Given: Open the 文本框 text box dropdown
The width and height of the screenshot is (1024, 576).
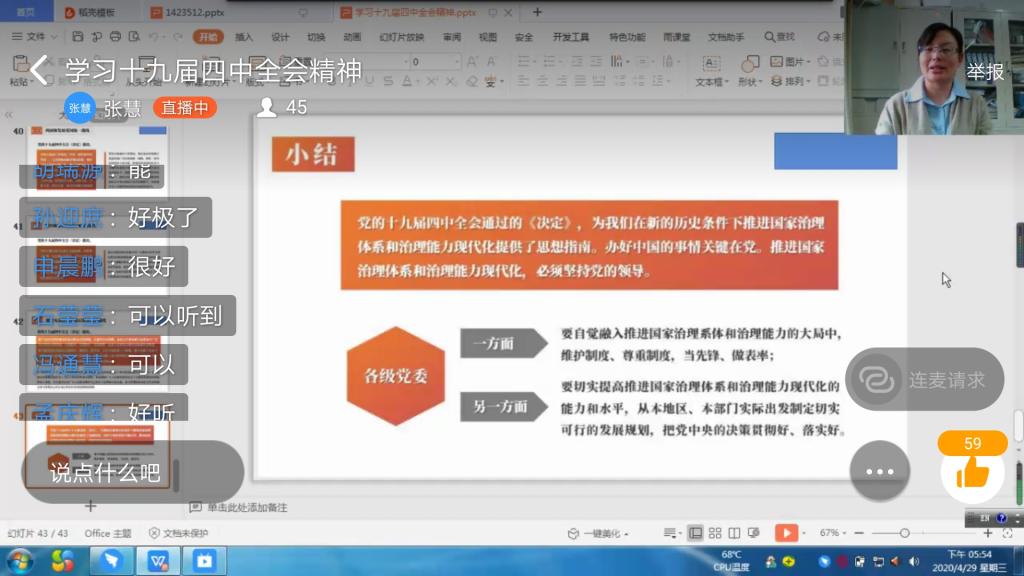Looking at the screenshot, I should coord(711,71).
